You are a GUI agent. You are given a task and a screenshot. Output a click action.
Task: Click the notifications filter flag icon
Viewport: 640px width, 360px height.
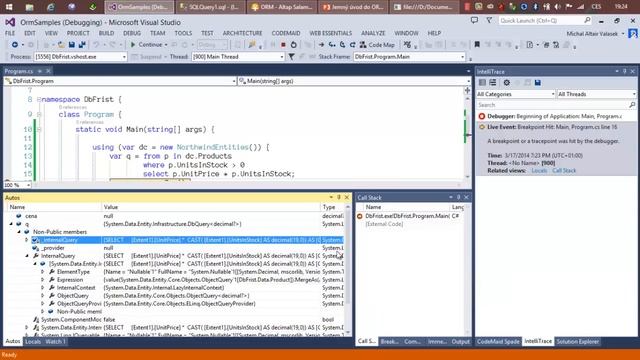click(x=489, y=20)
